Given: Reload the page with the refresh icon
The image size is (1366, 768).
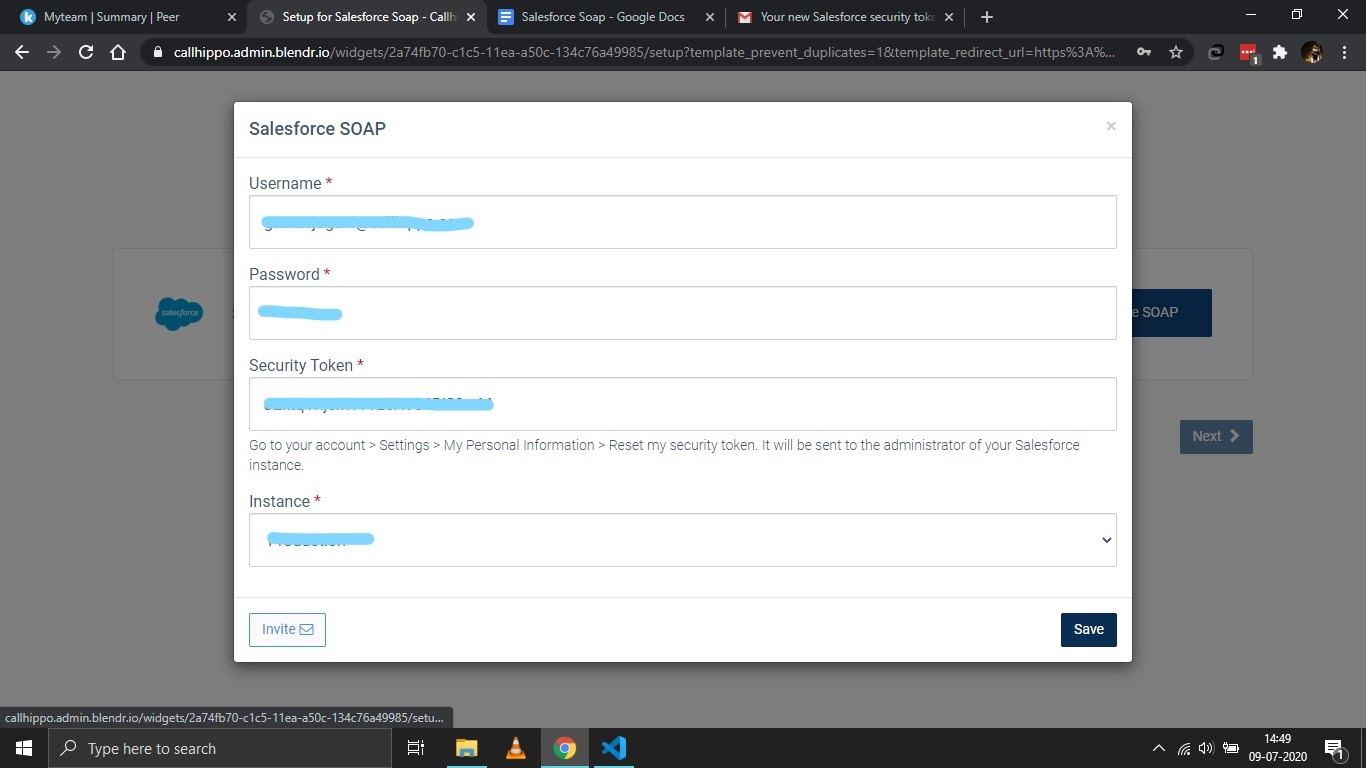Looking at the screenshot, I should tap(86, 52).
